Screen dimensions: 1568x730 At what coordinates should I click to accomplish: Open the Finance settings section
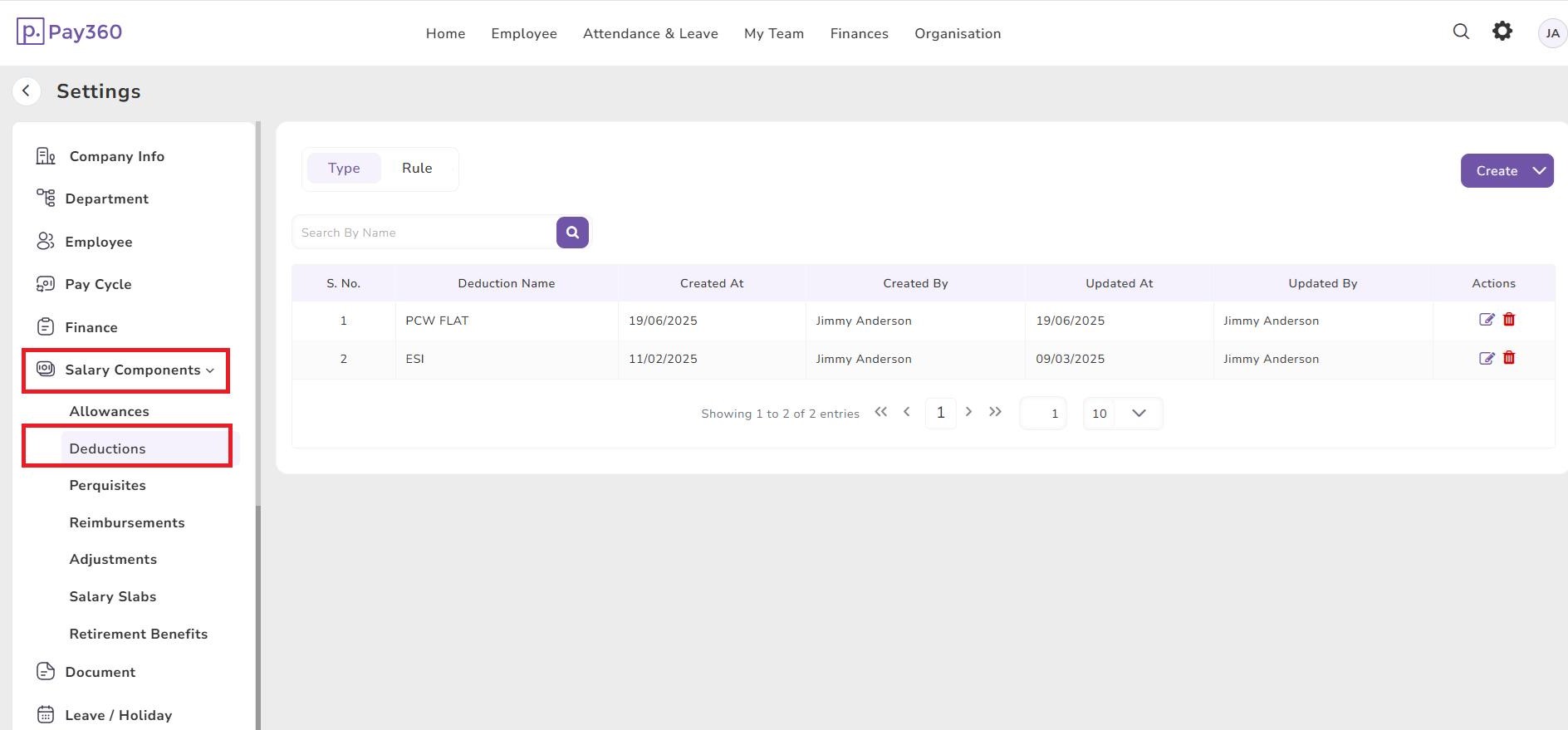click(91, 327)
